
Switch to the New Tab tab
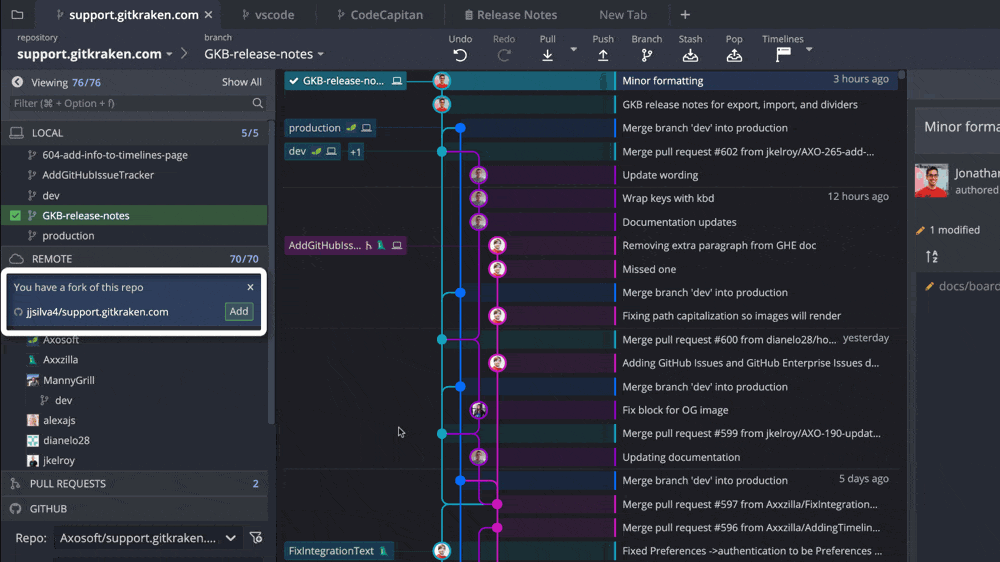tap(622, 14)
